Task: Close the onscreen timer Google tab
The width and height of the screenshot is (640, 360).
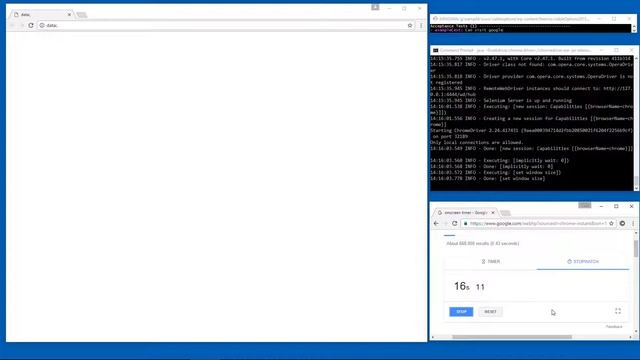Action: [493, 213]
